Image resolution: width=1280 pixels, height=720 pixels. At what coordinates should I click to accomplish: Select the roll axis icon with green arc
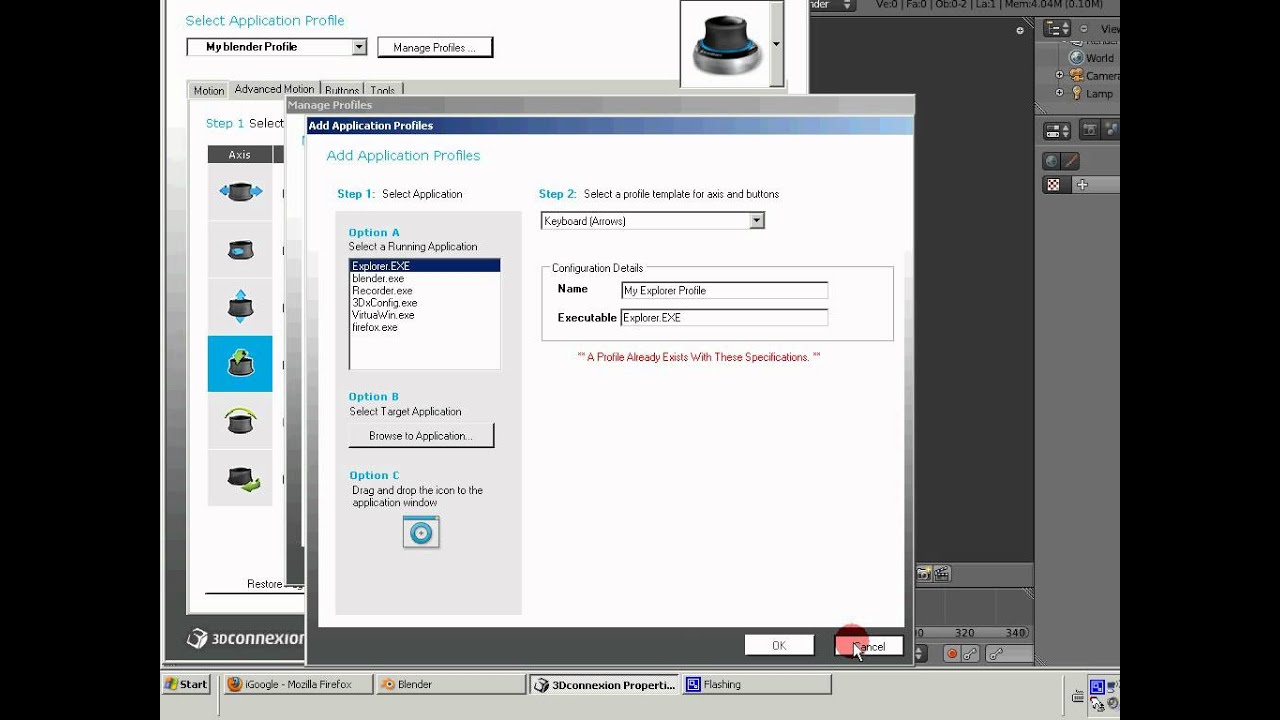pyautogui.click(x=240, y=420)
